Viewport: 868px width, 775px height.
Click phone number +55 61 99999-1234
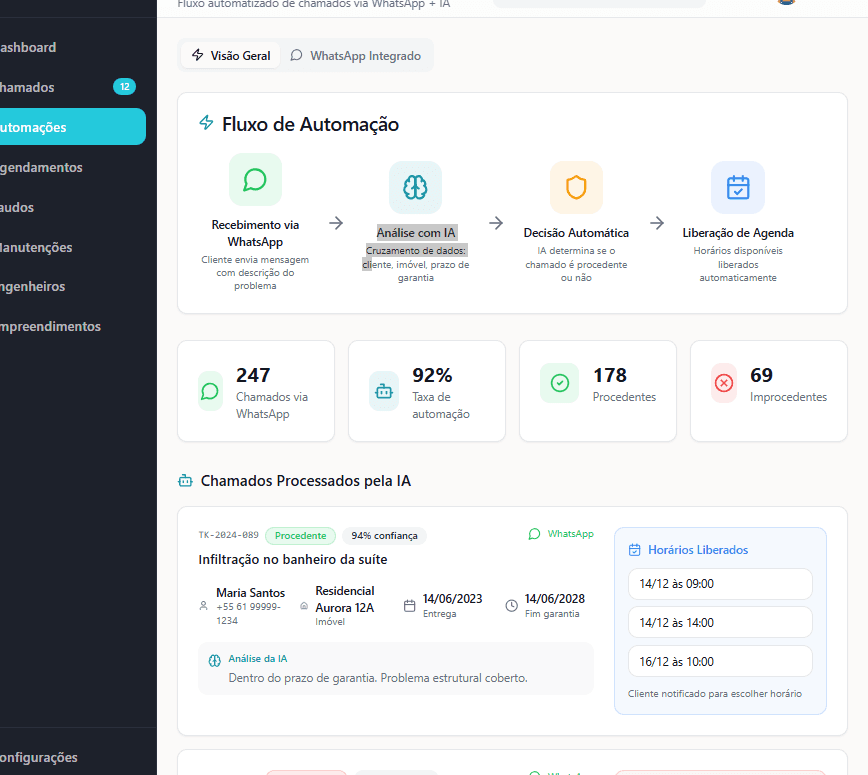pyautogui.click(x=248, y=613)
